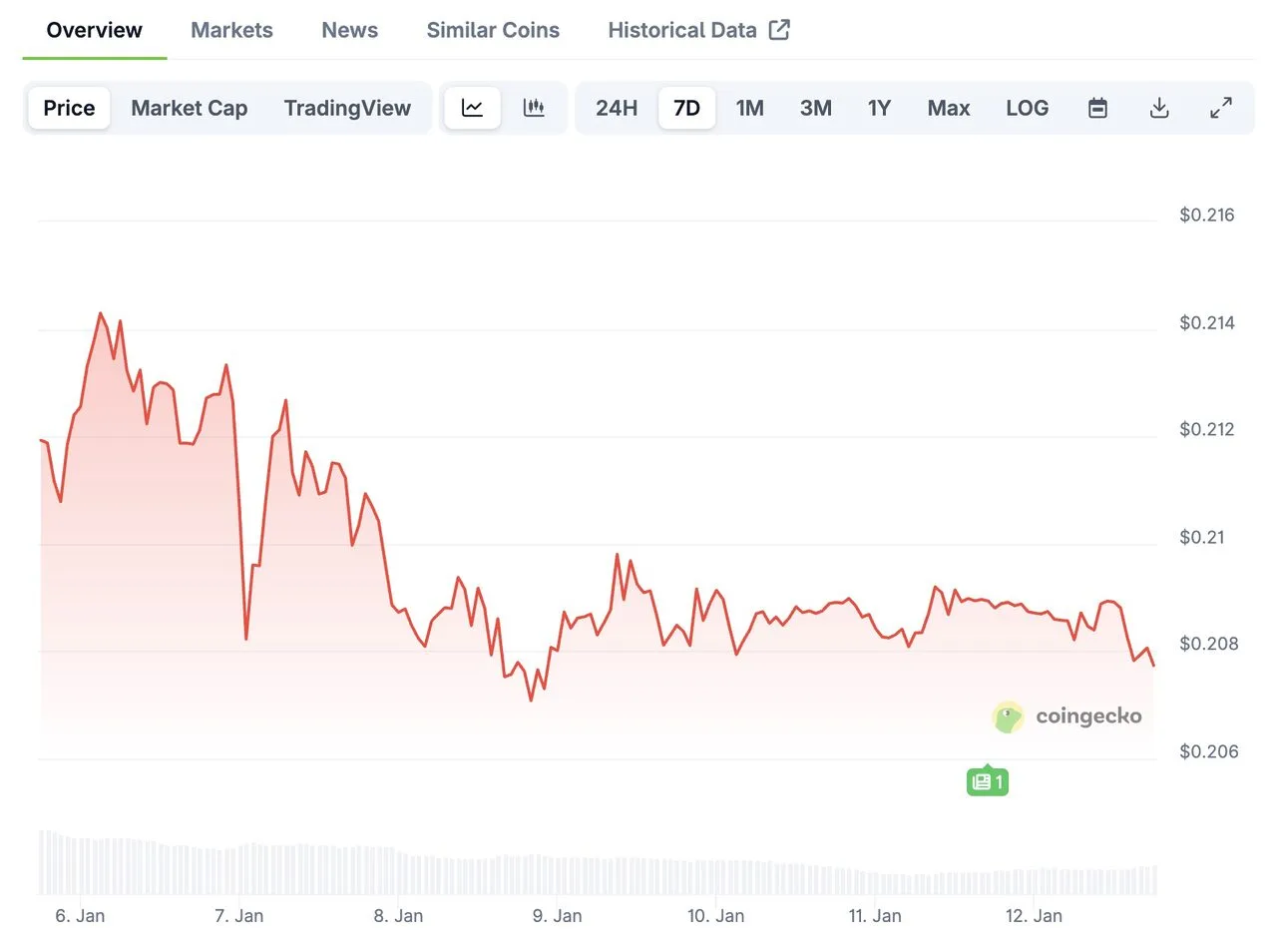The image size is (1277, 952).
Task: Open the Markets tab
Action: tap(231, 30)
